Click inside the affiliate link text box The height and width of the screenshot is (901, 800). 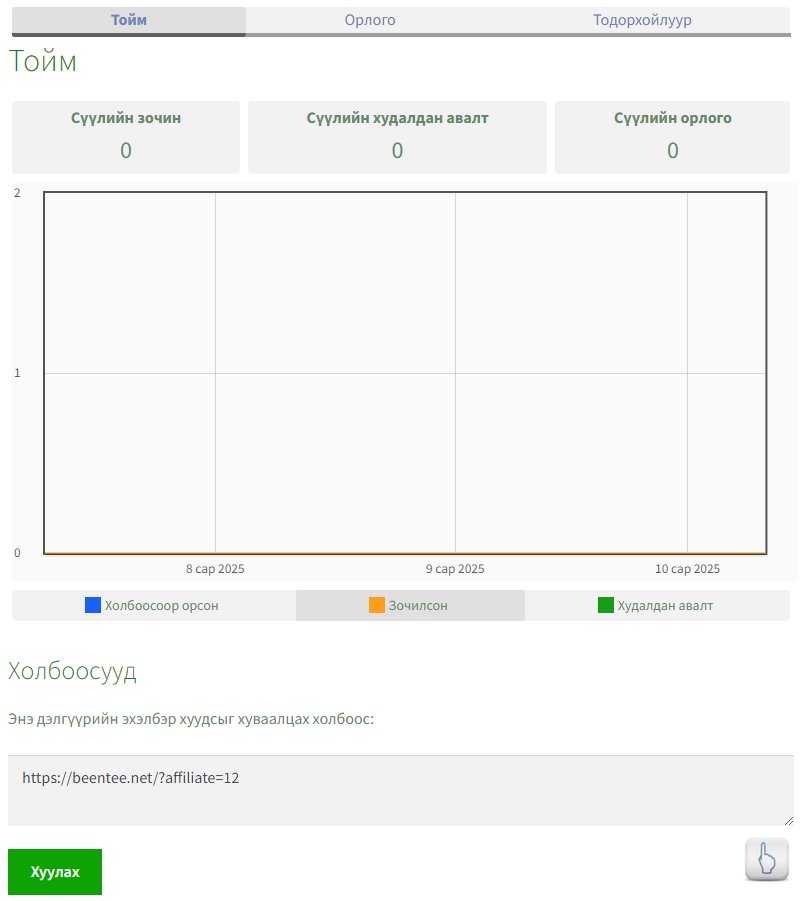(x=400, y=790)
